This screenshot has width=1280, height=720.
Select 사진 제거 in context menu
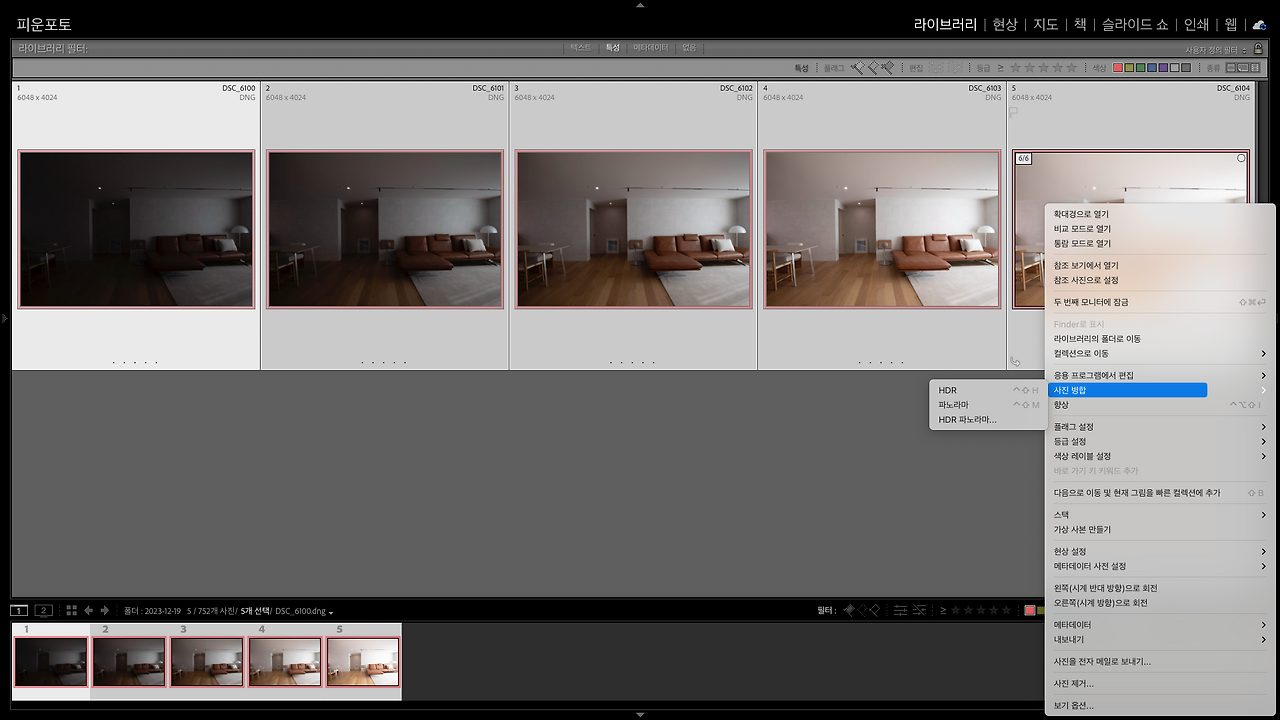click(1160, 684)
